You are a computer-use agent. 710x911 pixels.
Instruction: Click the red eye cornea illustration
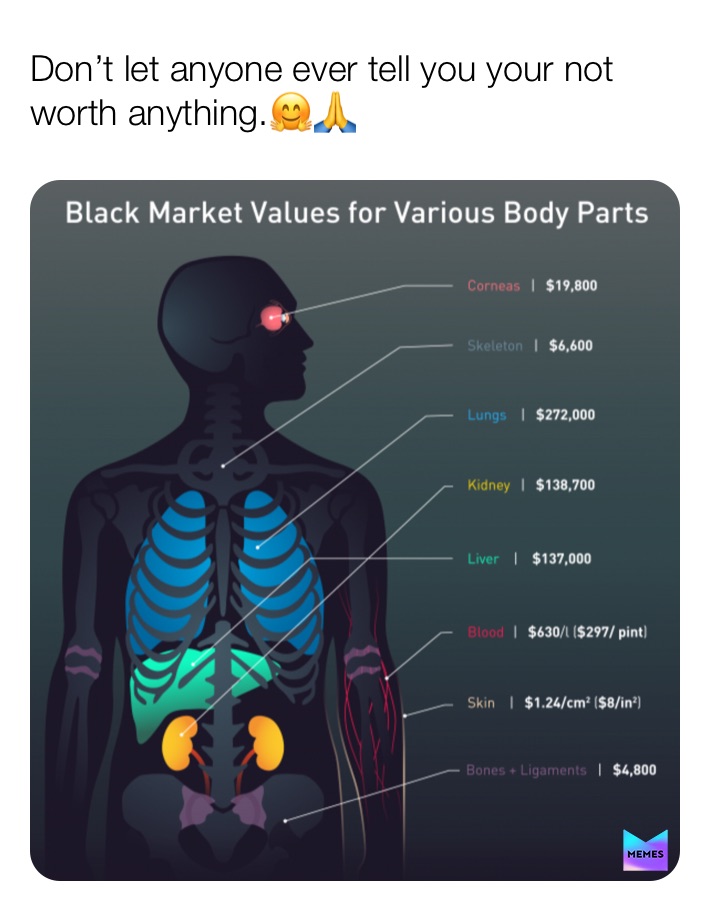[272, 318]
